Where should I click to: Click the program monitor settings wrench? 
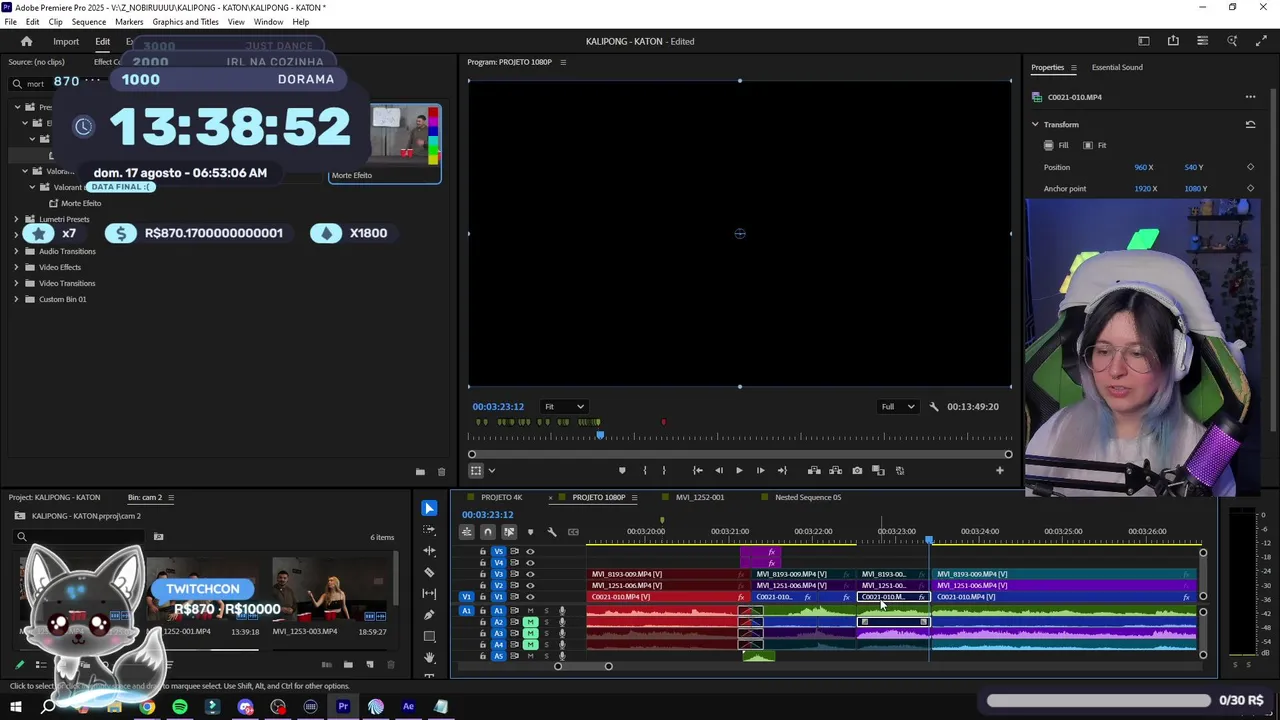934,407
